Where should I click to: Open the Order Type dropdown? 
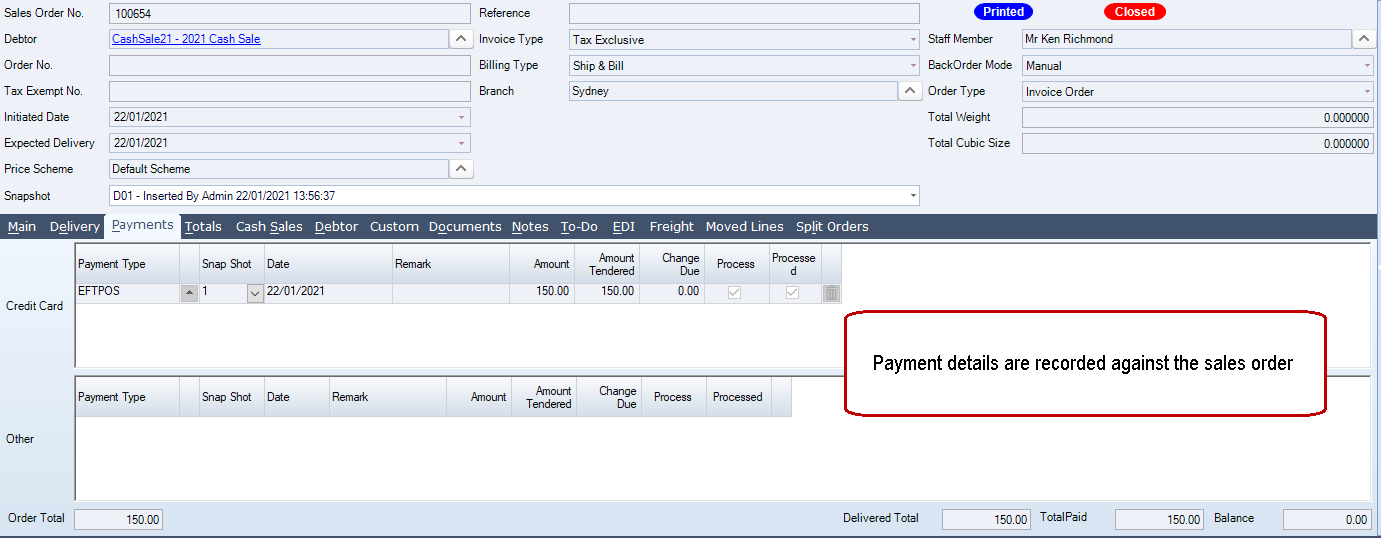point(1367,92)
